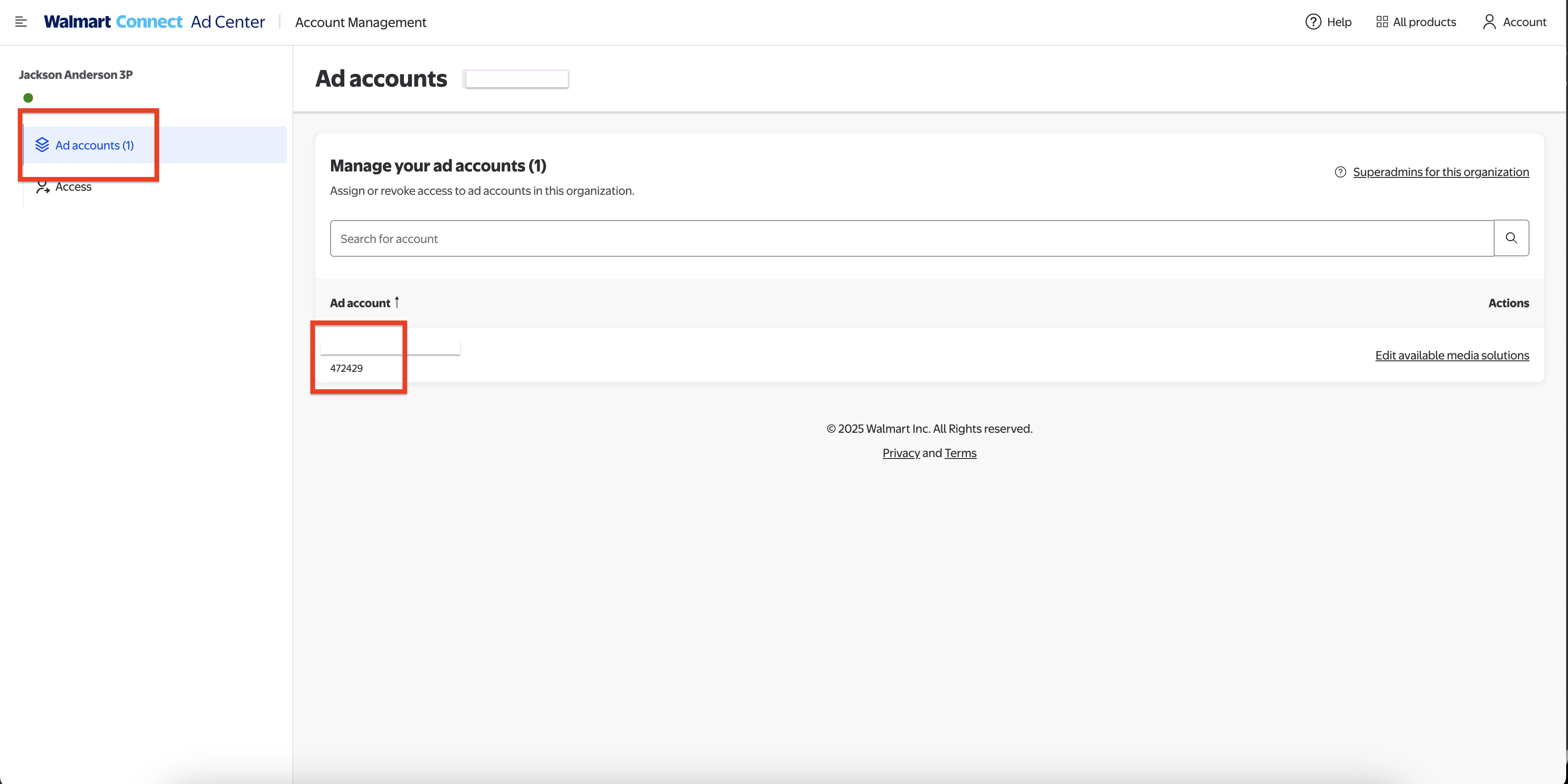
Task: Select ad account 472429 row
Action: click(x=346, y=368)
